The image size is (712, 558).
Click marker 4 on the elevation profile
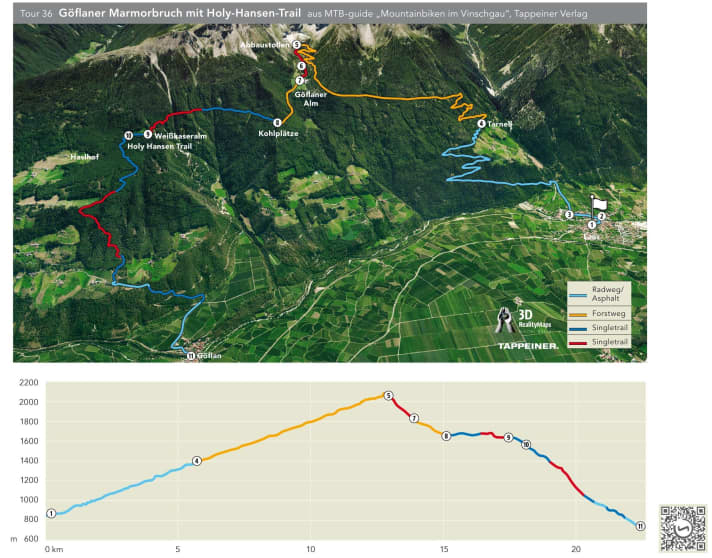[197, 460]
